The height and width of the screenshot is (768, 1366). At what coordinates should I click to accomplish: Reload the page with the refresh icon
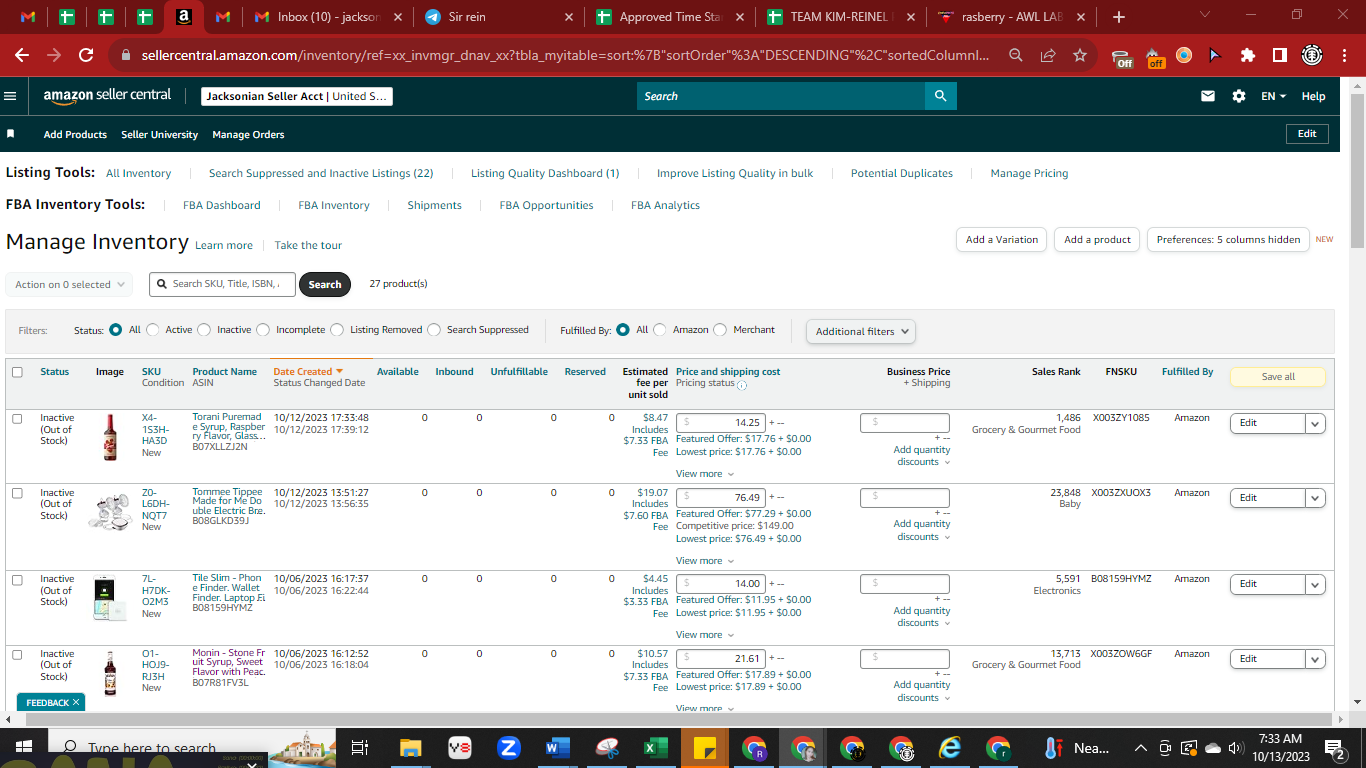pyautogui.click(x=86, y=55)
